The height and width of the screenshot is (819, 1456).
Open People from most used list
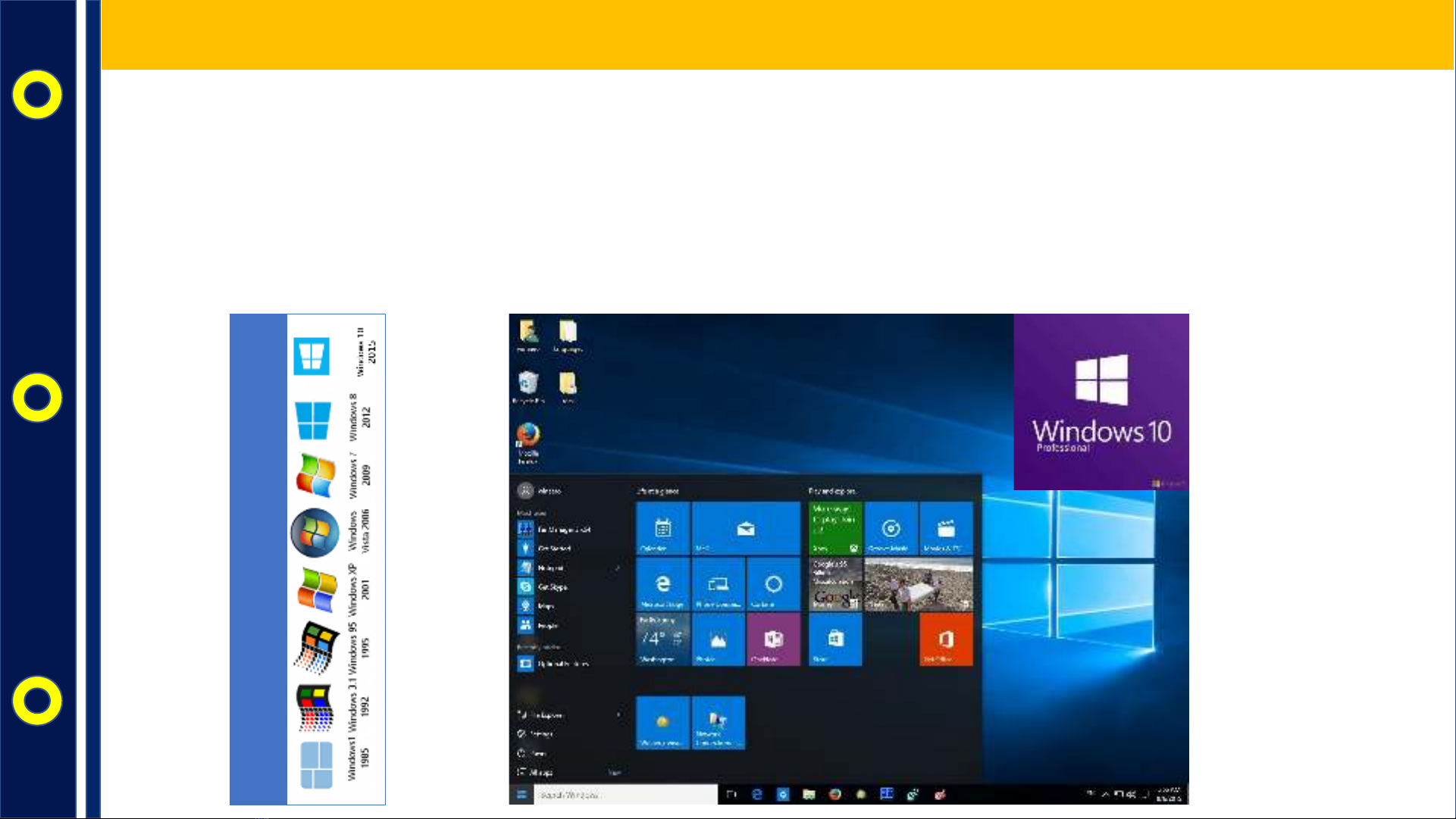(x=538, y=626)
